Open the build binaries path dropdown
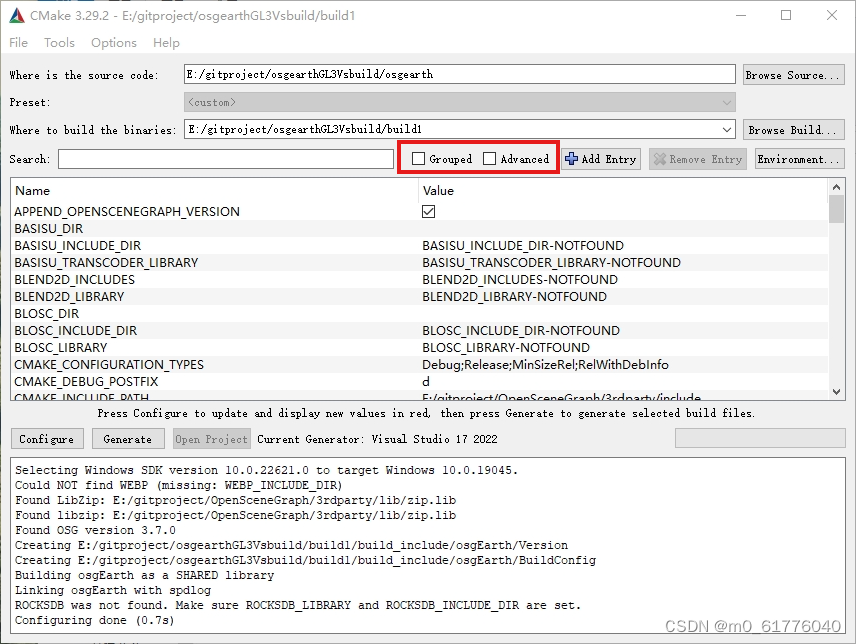Screen dimensions: 856x644 (726, 129)
